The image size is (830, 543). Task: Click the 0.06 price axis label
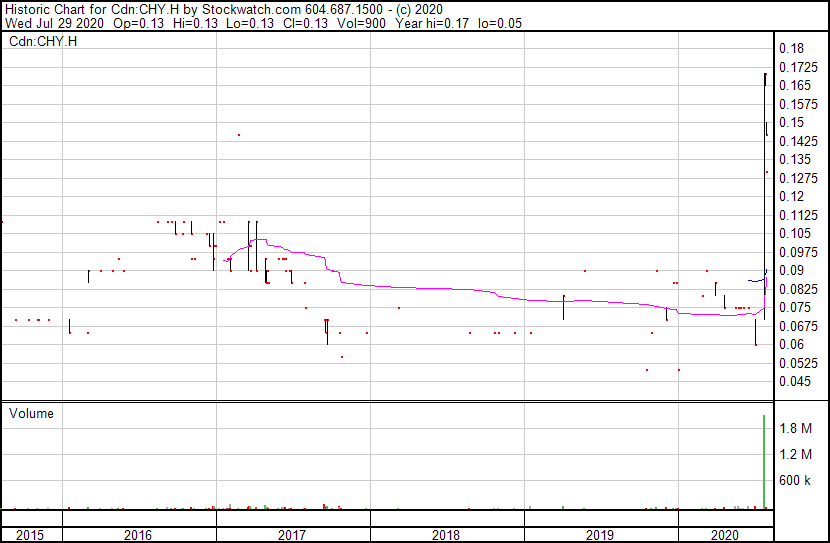[x=791, y=345]
